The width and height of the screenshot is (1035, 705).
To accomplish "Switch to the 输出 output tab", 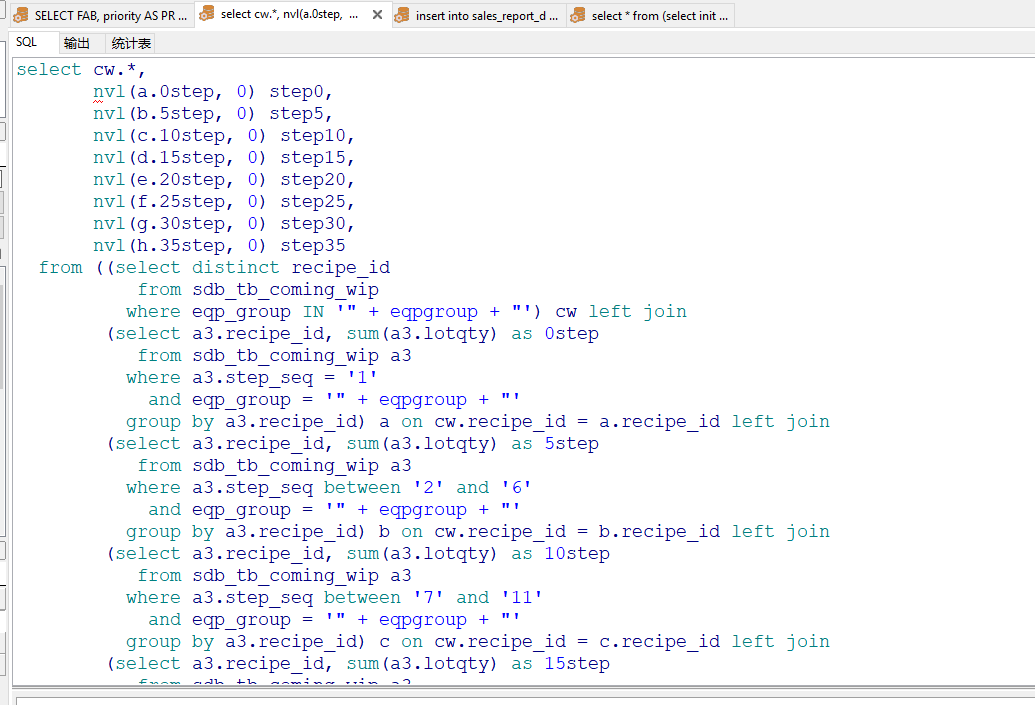I will tap(77, 44).
